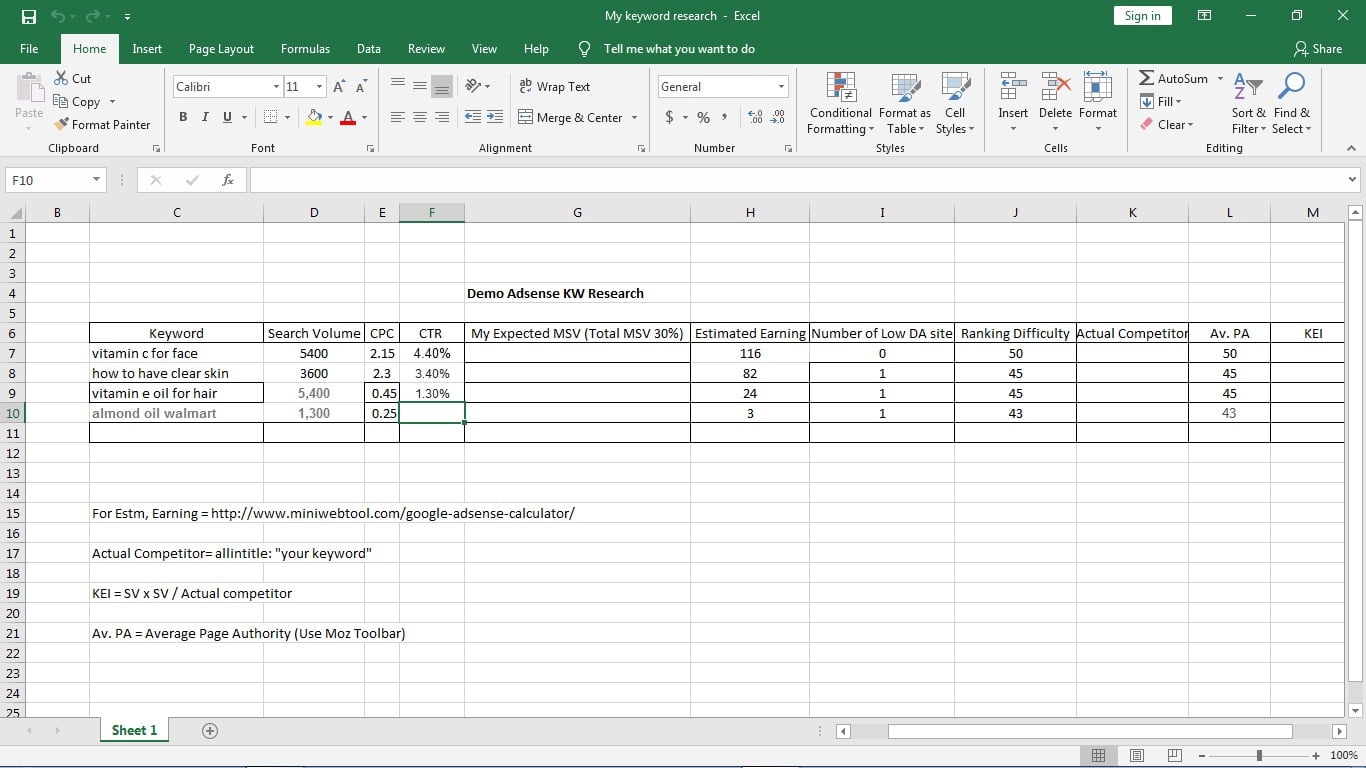Open the Formulas ribbon tab
This screenshot has width=1366, height=768.
tap(305, 49)
